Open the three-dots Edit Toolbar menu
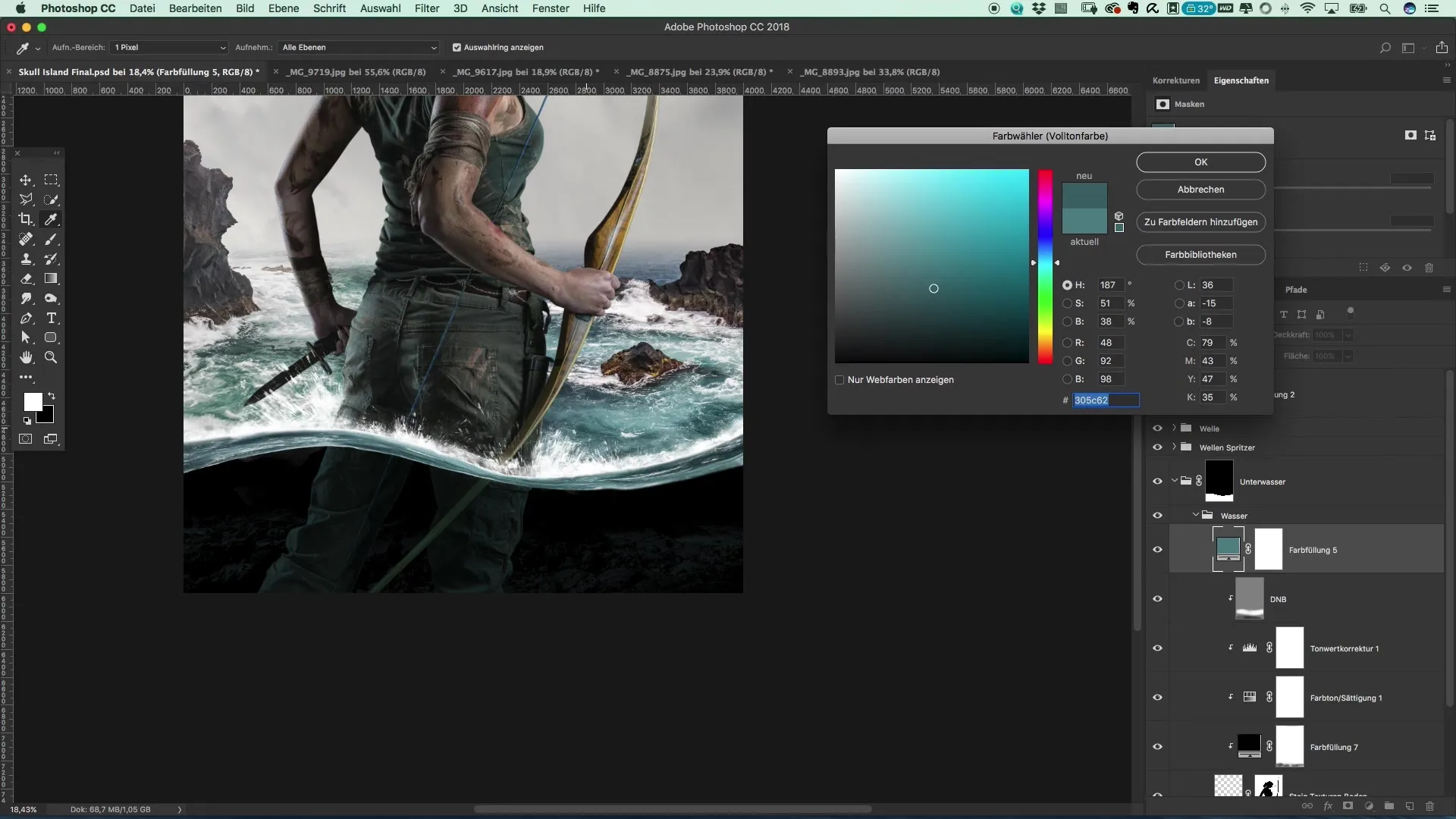 coord(26,377)
